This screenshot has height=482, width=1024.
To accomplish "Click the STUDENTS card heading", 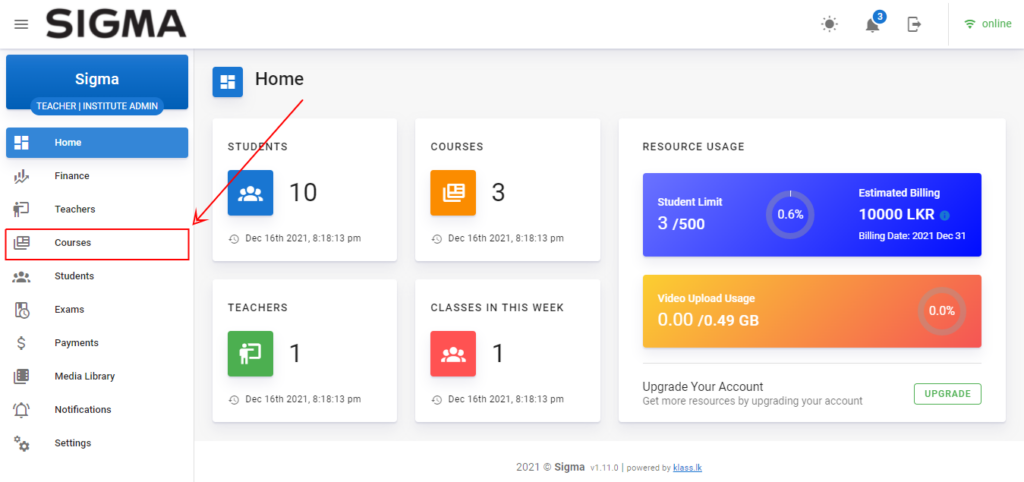I will [x=257, y=147].
